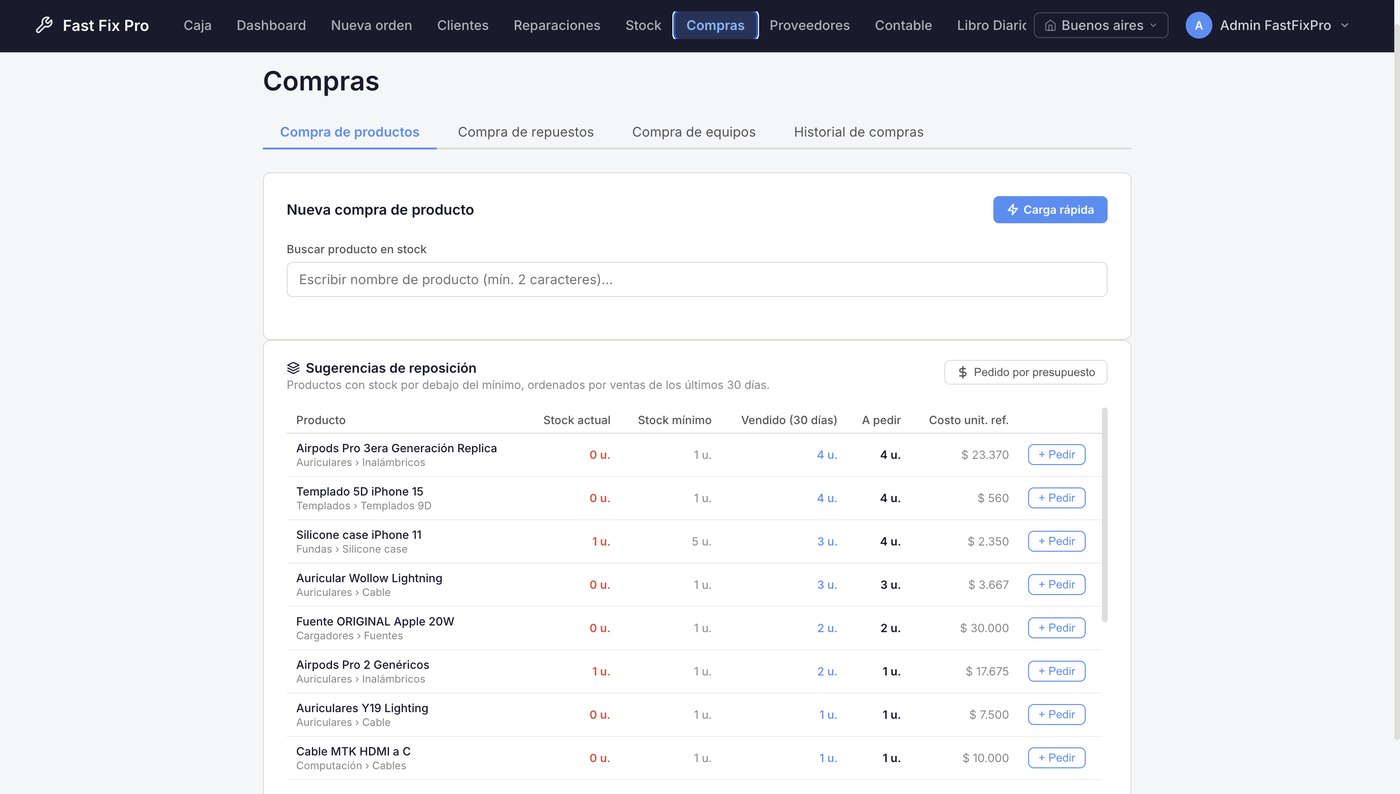
Task: Click the Nueva compra de producto heading
Action: [x=380, y=210]
